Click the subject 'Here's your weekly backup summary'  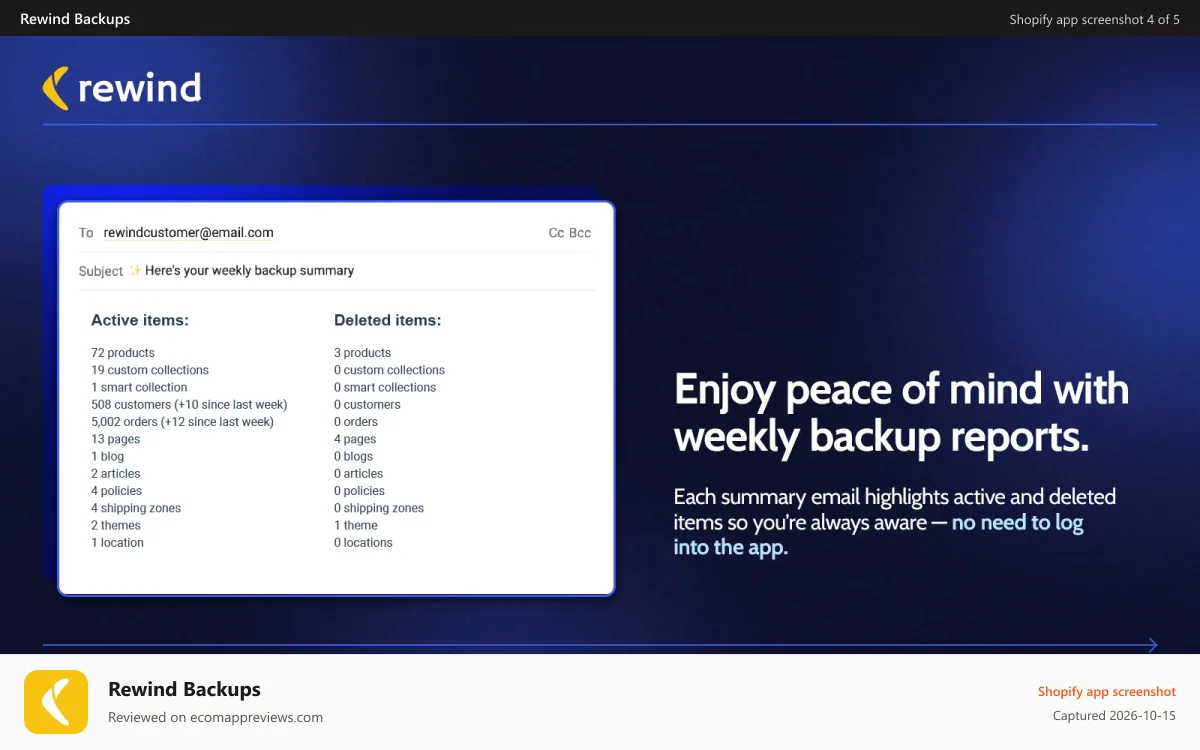[250, 270]
